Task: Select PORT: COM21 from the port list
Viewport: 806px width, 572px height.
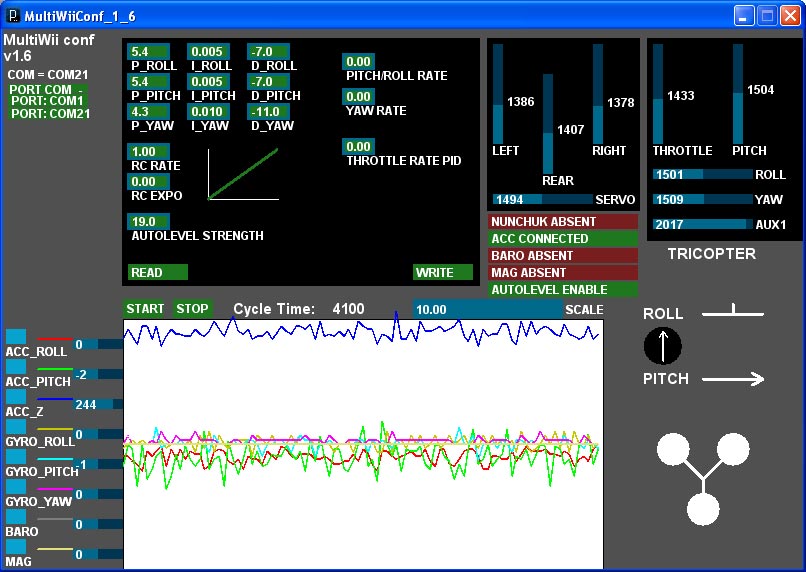Action: (51, 114)
